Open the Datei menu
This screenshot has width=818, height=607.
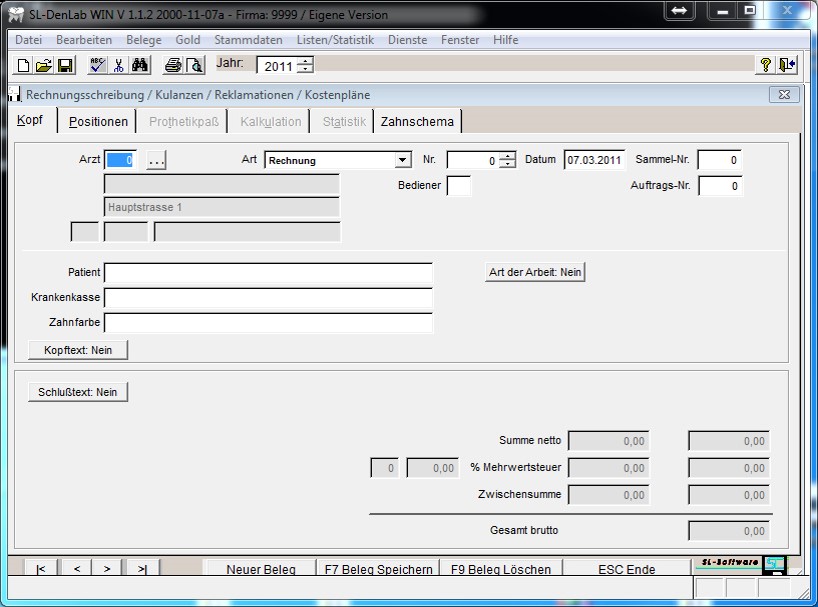28,40
